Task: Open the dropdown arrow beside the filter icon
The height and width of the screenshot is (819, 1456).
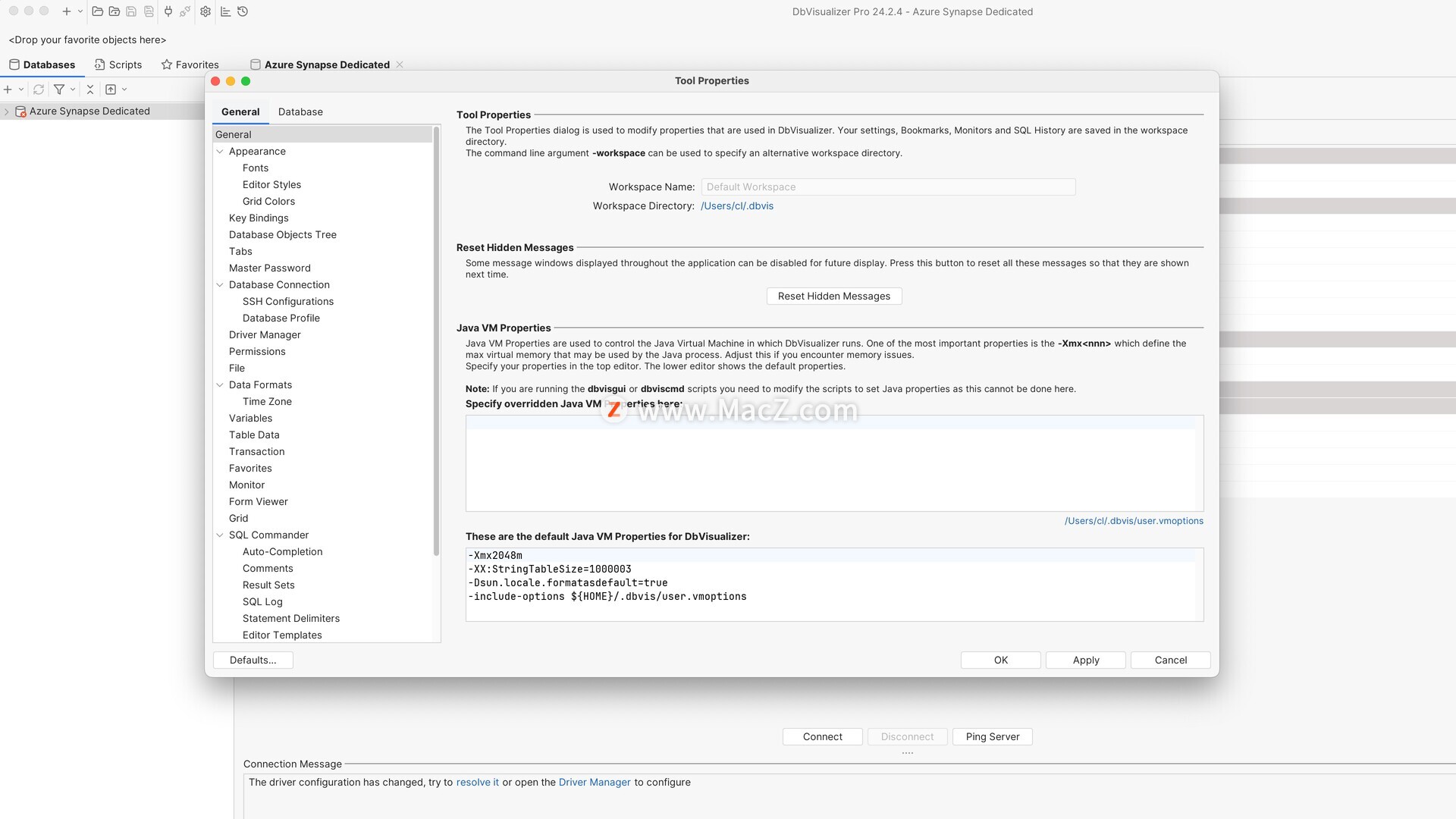Action: [73, 89]
